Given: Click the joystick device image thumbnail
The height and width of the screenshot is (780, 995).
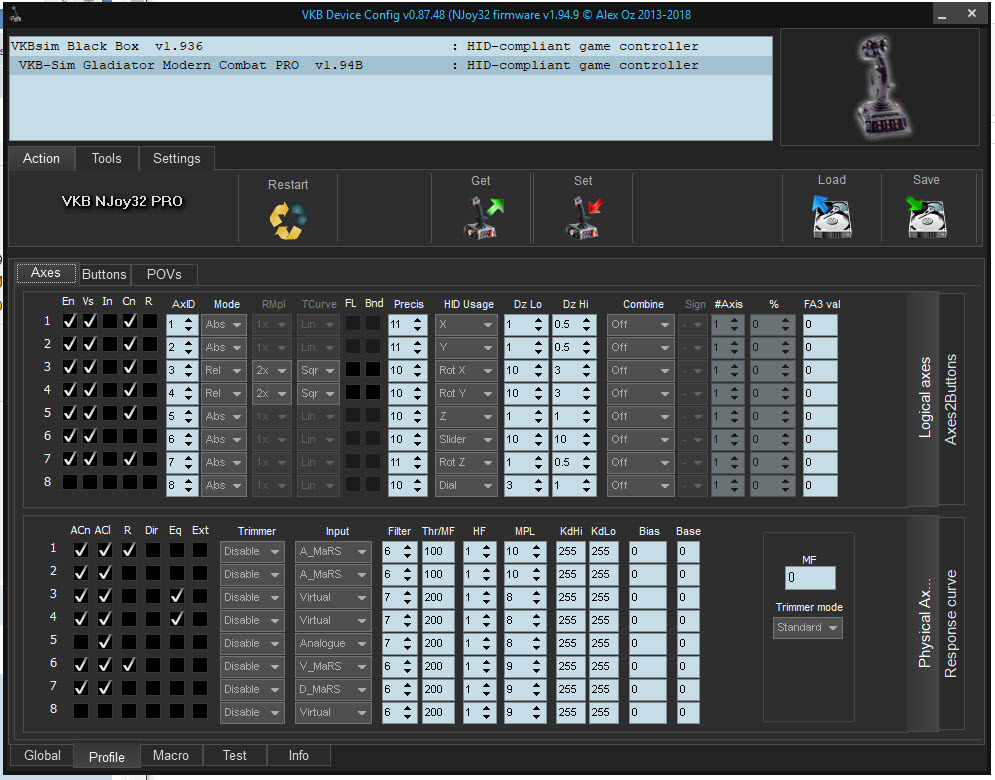Looking at the screenshot, I should click(879, 85).
